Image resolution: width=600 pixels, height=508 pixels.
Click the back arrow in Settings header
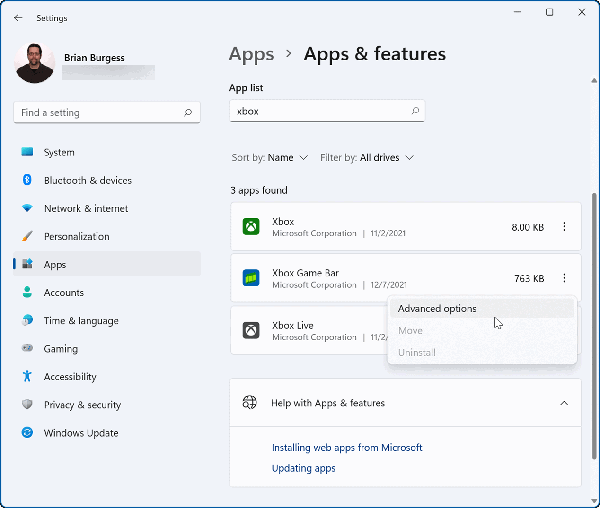pyautogui.click(x=18, y=17)
